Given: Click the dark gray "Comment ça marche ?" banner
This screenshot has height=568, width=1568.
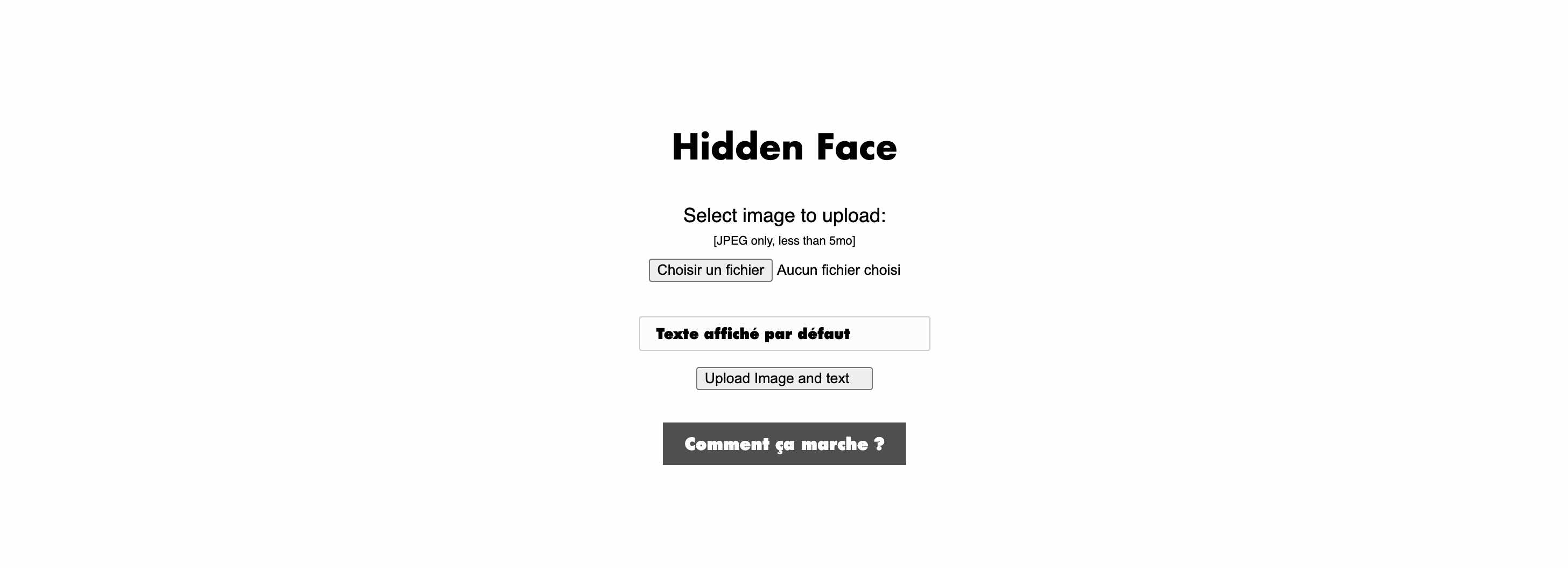Looking at the screenshot, I should 784,444.
